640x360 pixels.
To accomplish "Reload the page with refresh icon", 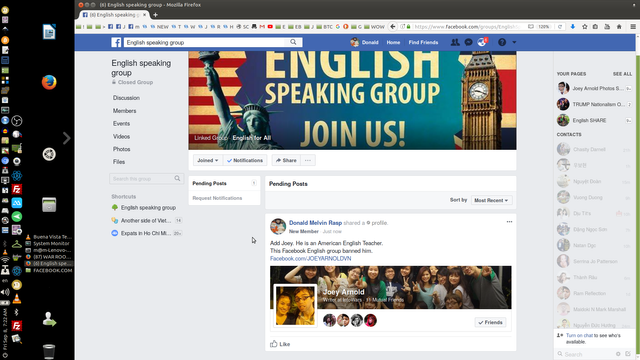I will tap(560, 27).
